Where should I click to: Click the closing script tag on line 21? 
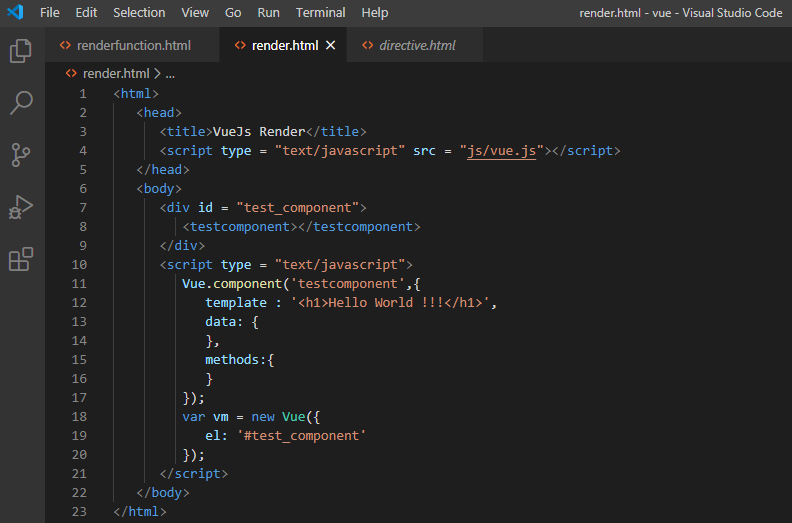tap(193, 473)
